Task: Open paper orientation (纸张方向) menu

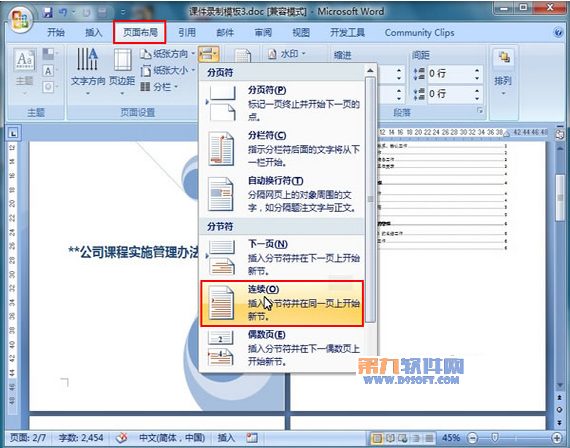Action: tap(168, 54)
